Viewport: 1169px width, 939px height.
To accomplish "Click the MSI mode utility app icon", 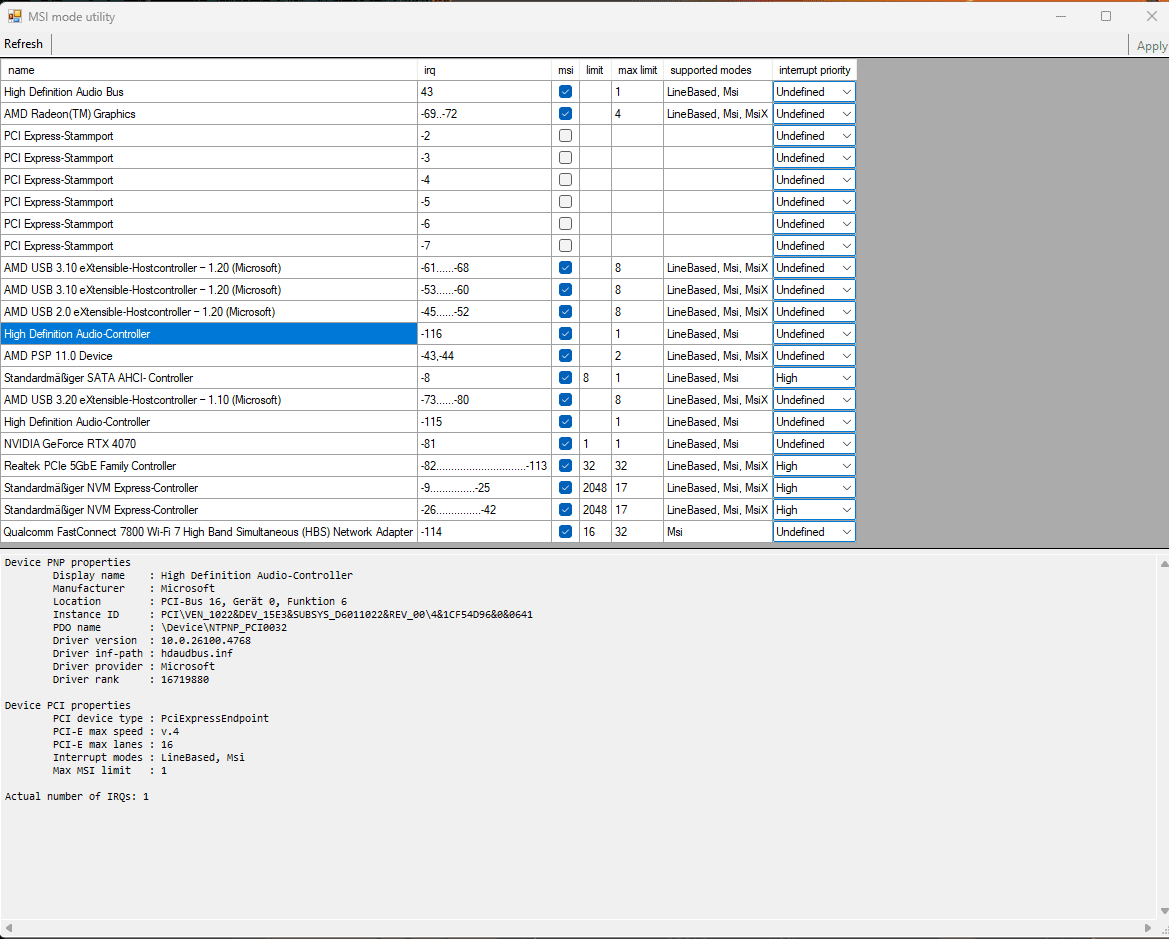I will (x=14, y=16).
